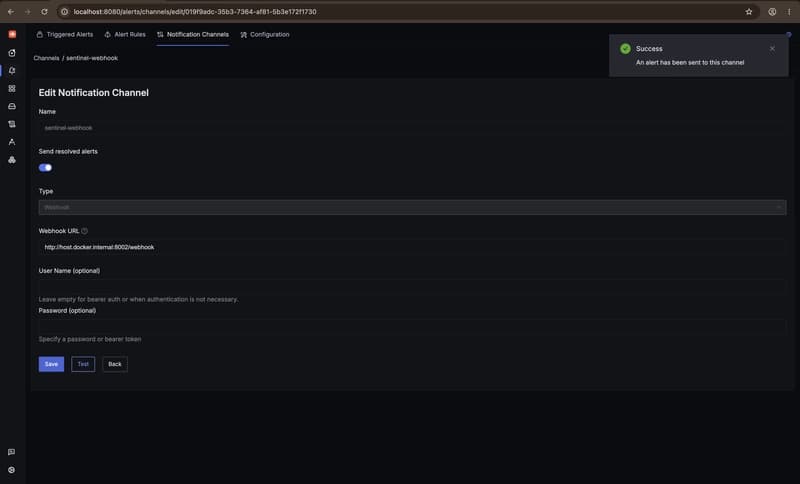Click the Save button
Image resolution: width=800 pixels, height=484 pixels.
pyautogui.click(x=52, y=364)
